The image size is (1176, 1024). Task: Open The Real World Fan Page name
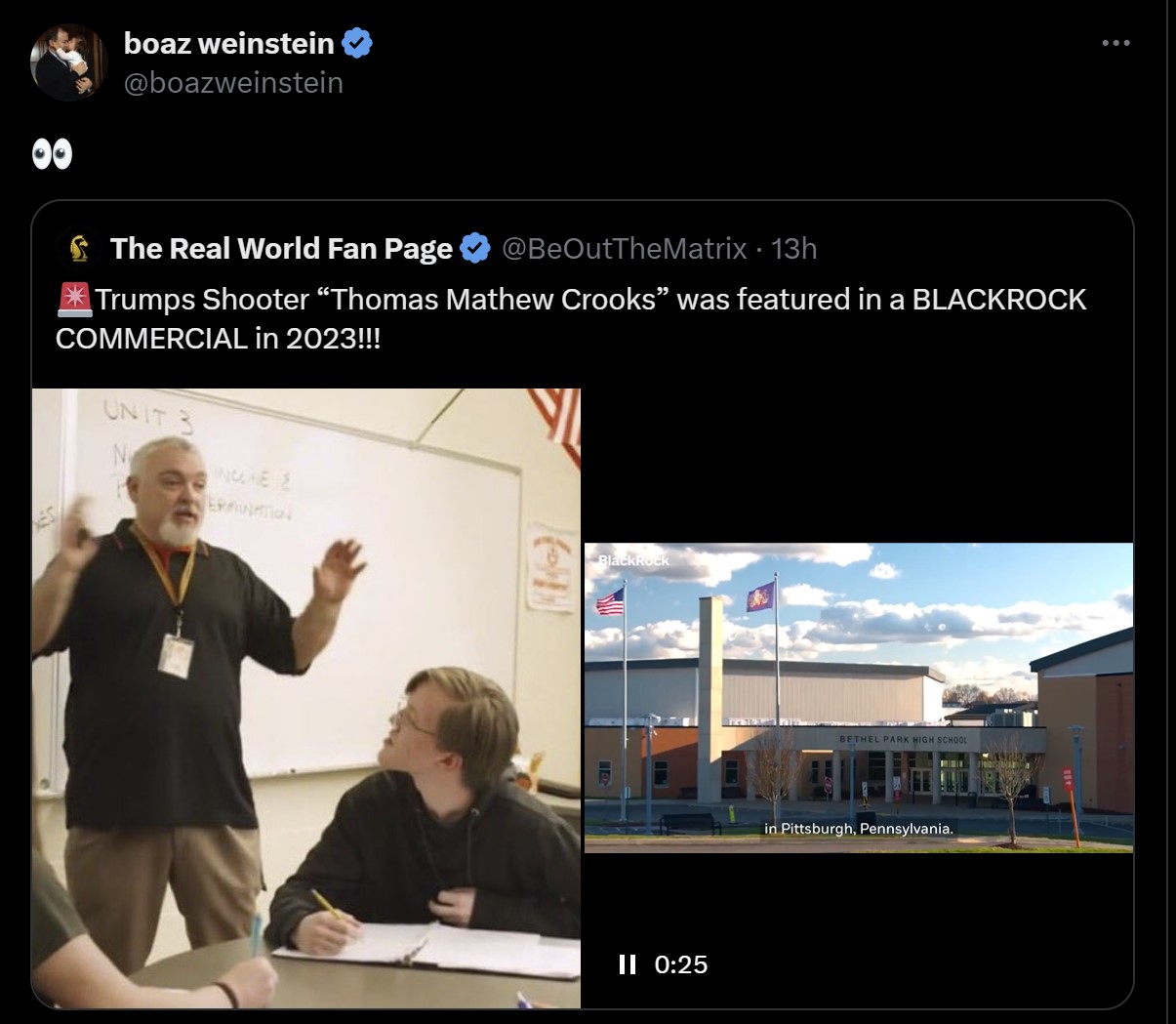[282, 249]
